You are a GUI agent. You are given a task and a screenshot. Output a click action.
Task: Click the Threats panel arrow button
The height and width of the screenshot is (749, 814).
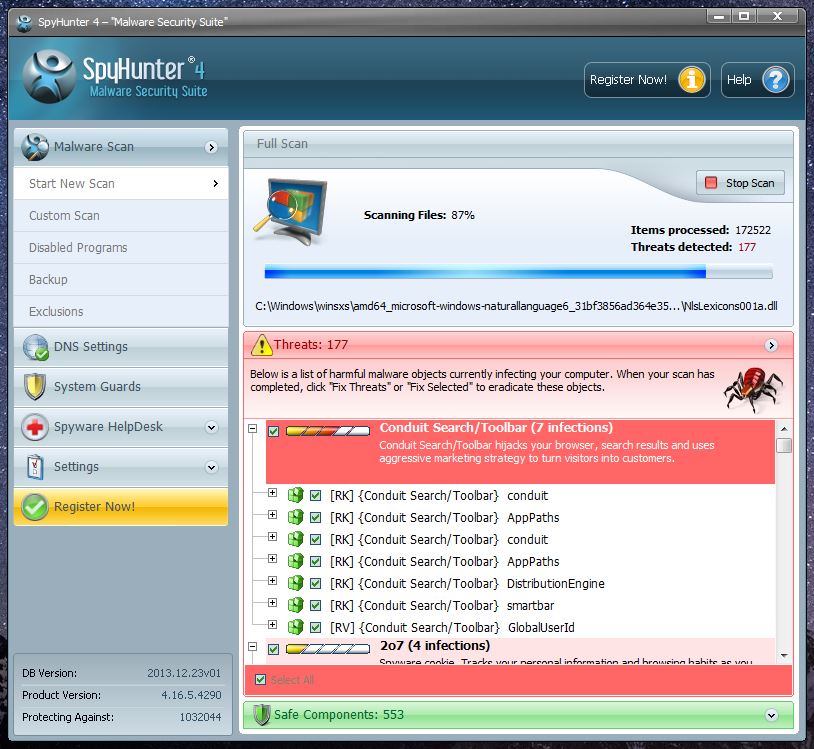[x=771, y=345]
